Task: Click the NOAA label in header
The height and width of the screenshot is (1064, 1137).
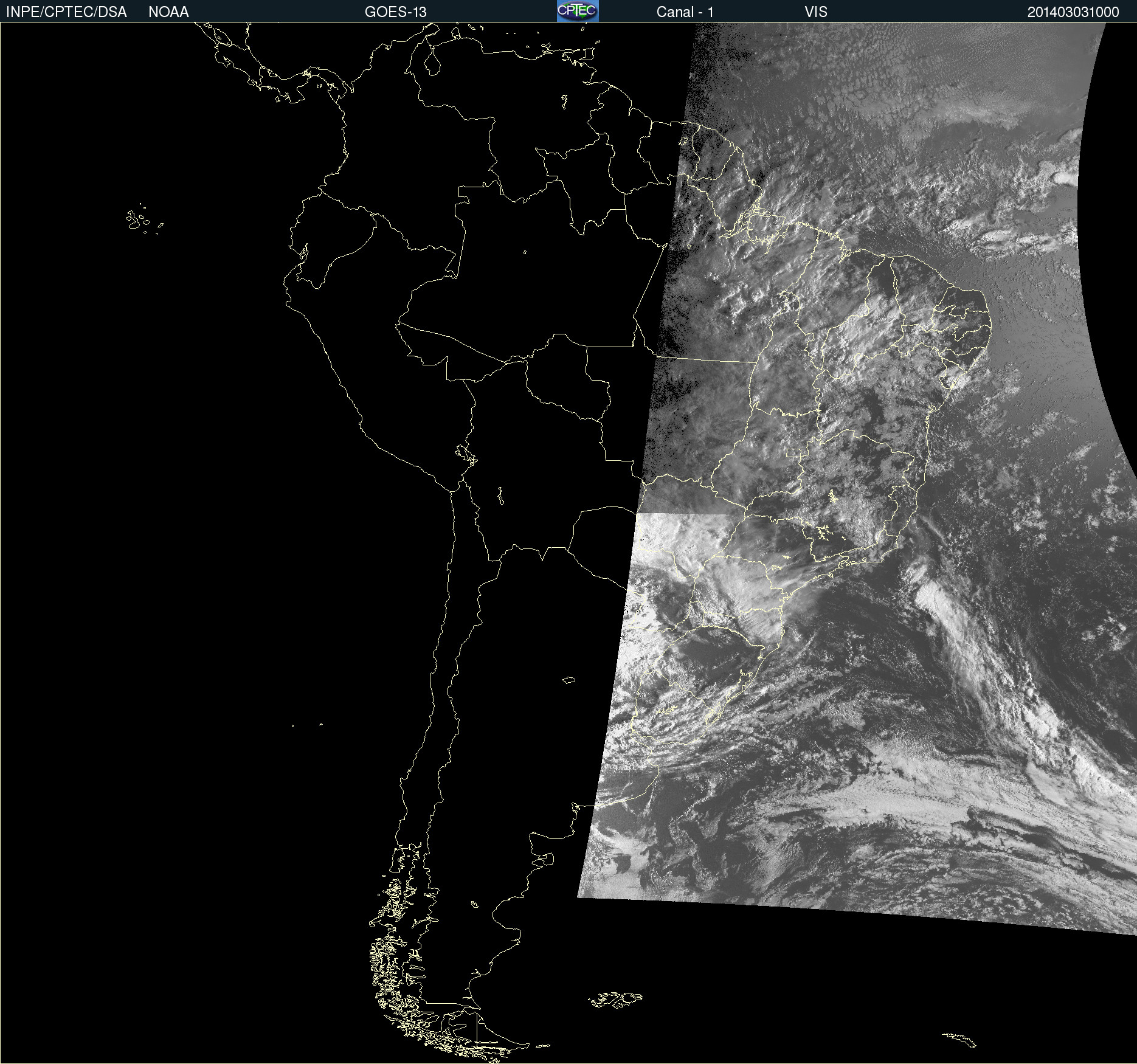Action: coord(168,12)
